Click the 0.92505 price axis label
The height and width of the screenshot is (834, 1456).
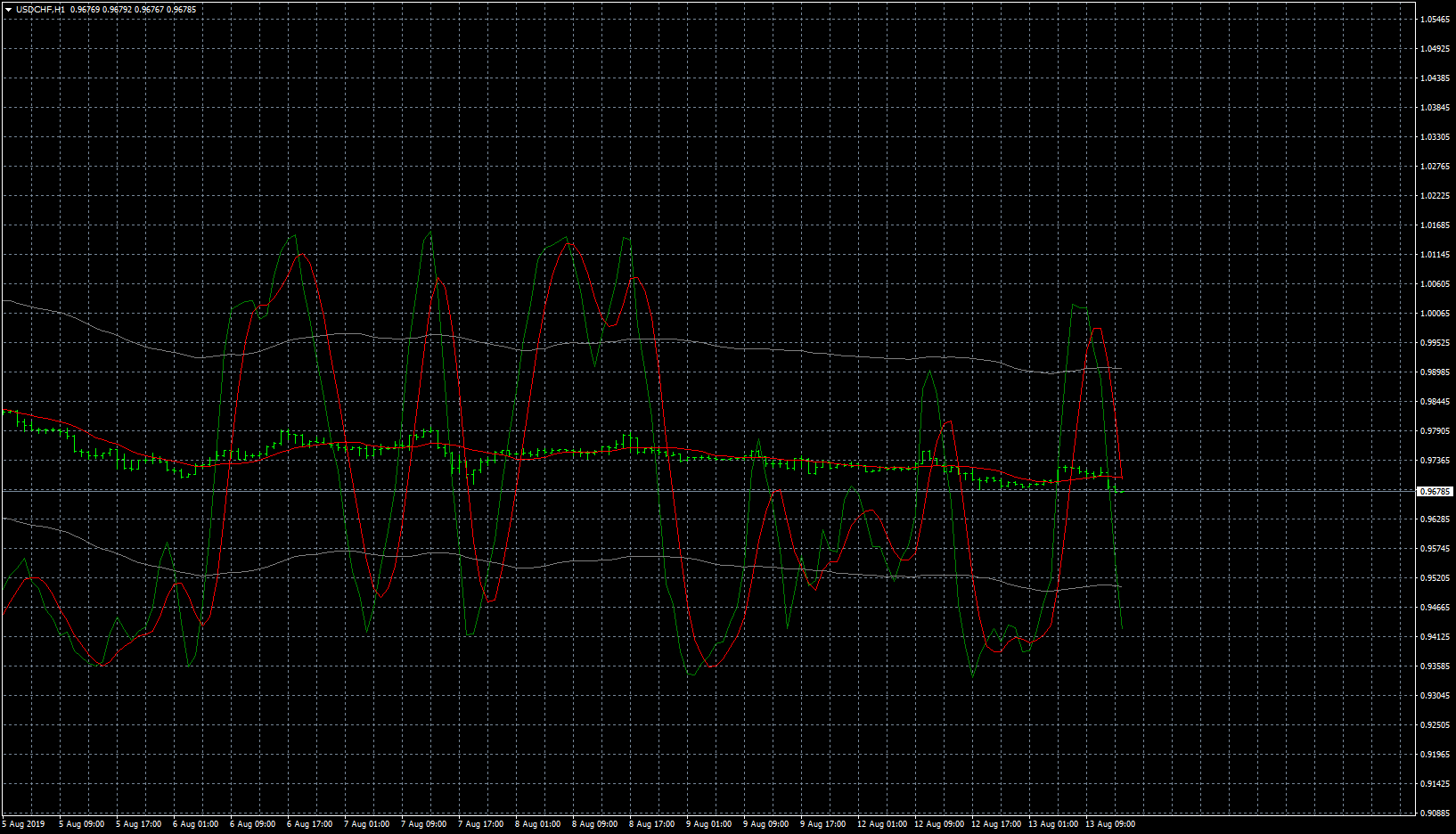(x=1435, y=725)
